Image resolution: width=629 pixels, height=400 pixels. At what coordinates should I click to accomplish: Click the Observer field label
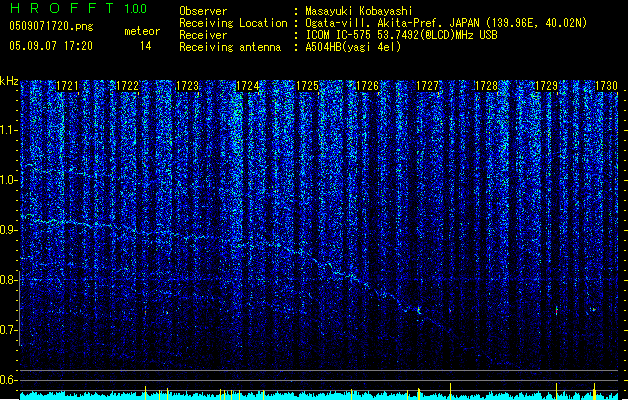pyautogui.click(x=203, y=11)
